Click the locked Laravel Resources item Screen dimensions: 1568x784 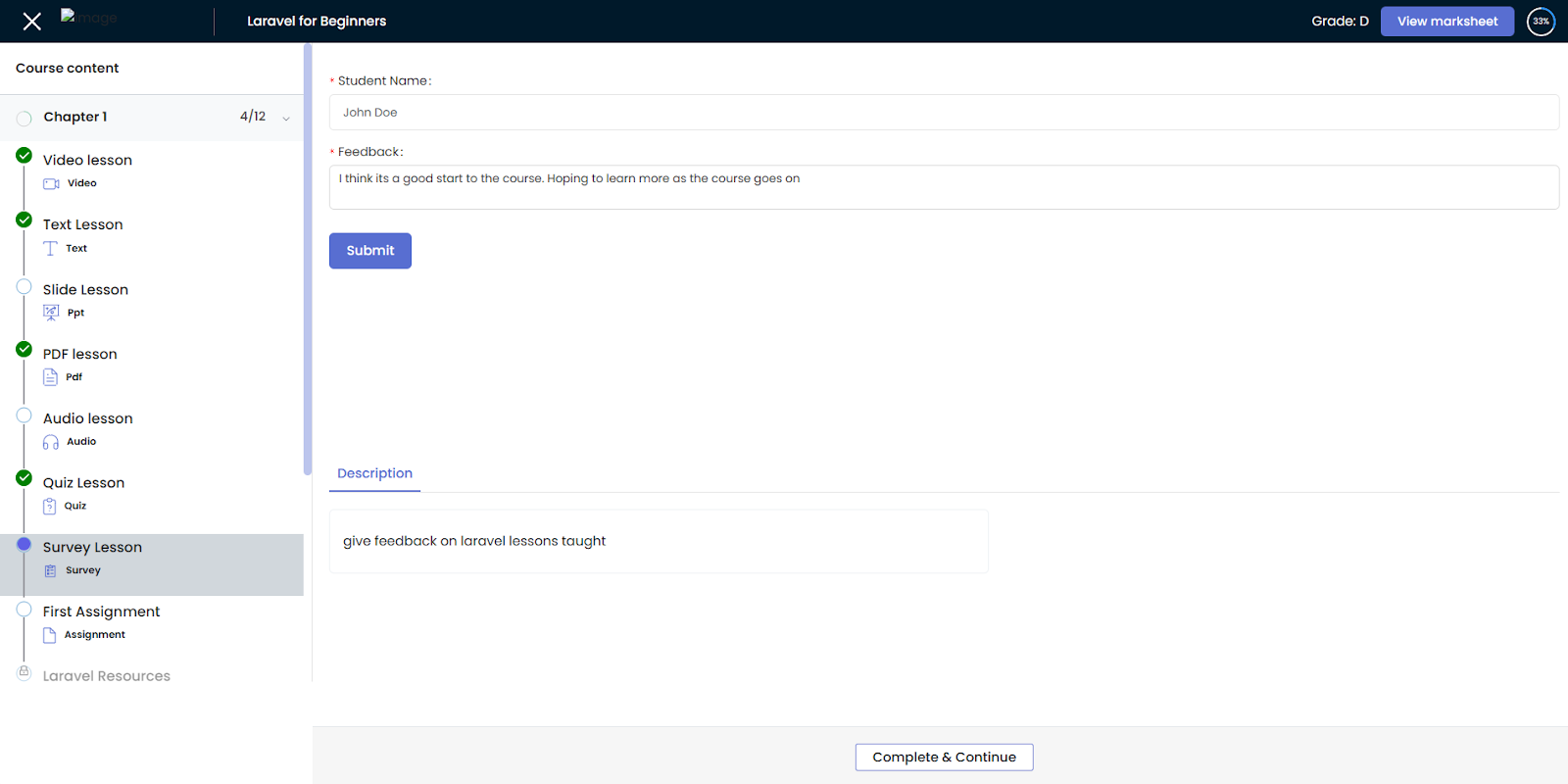click(x=107, y=675)
